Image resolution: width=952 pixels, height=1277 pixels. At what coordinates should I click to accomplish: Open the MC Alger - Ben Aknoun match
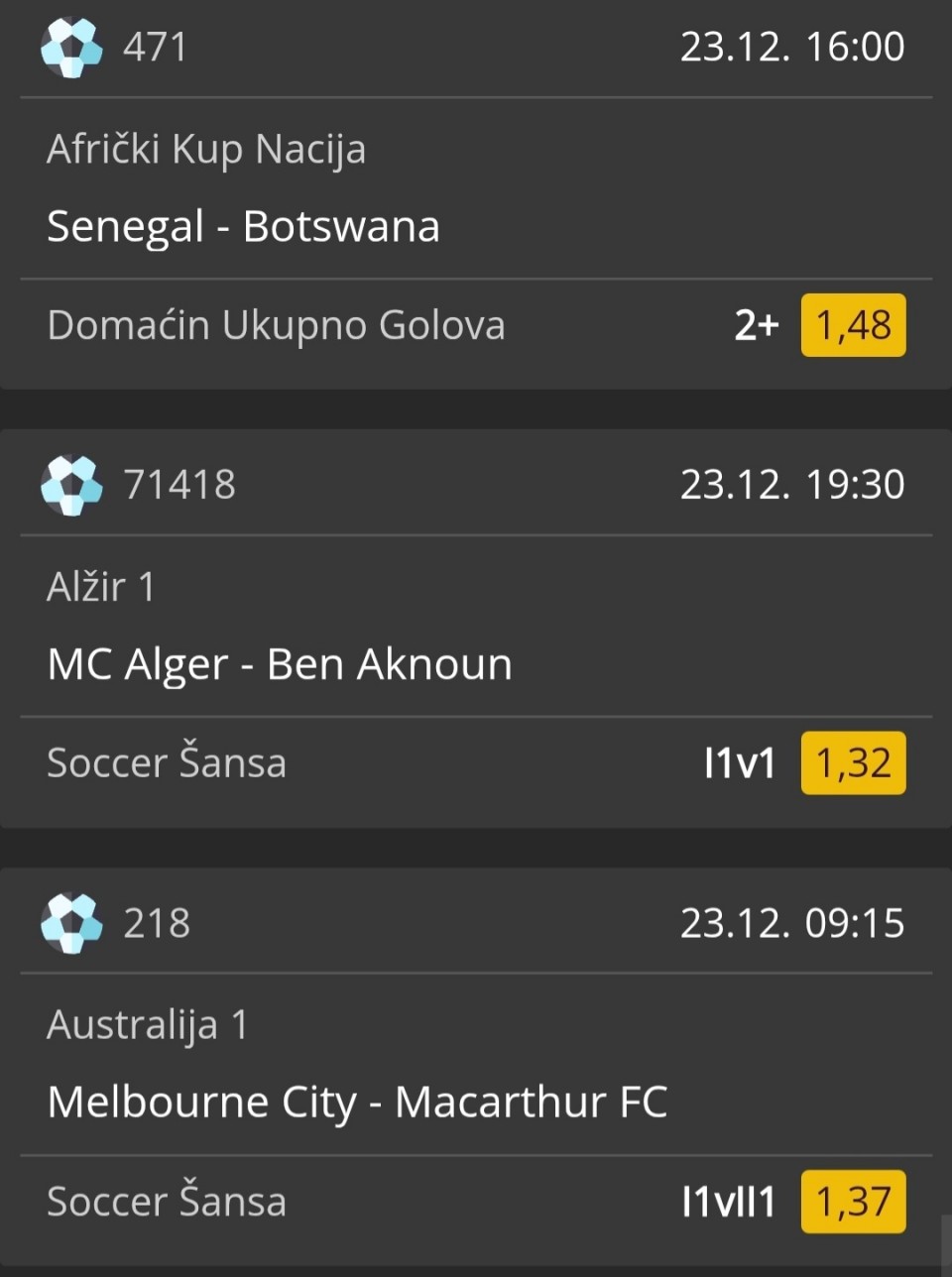(280, 664)
